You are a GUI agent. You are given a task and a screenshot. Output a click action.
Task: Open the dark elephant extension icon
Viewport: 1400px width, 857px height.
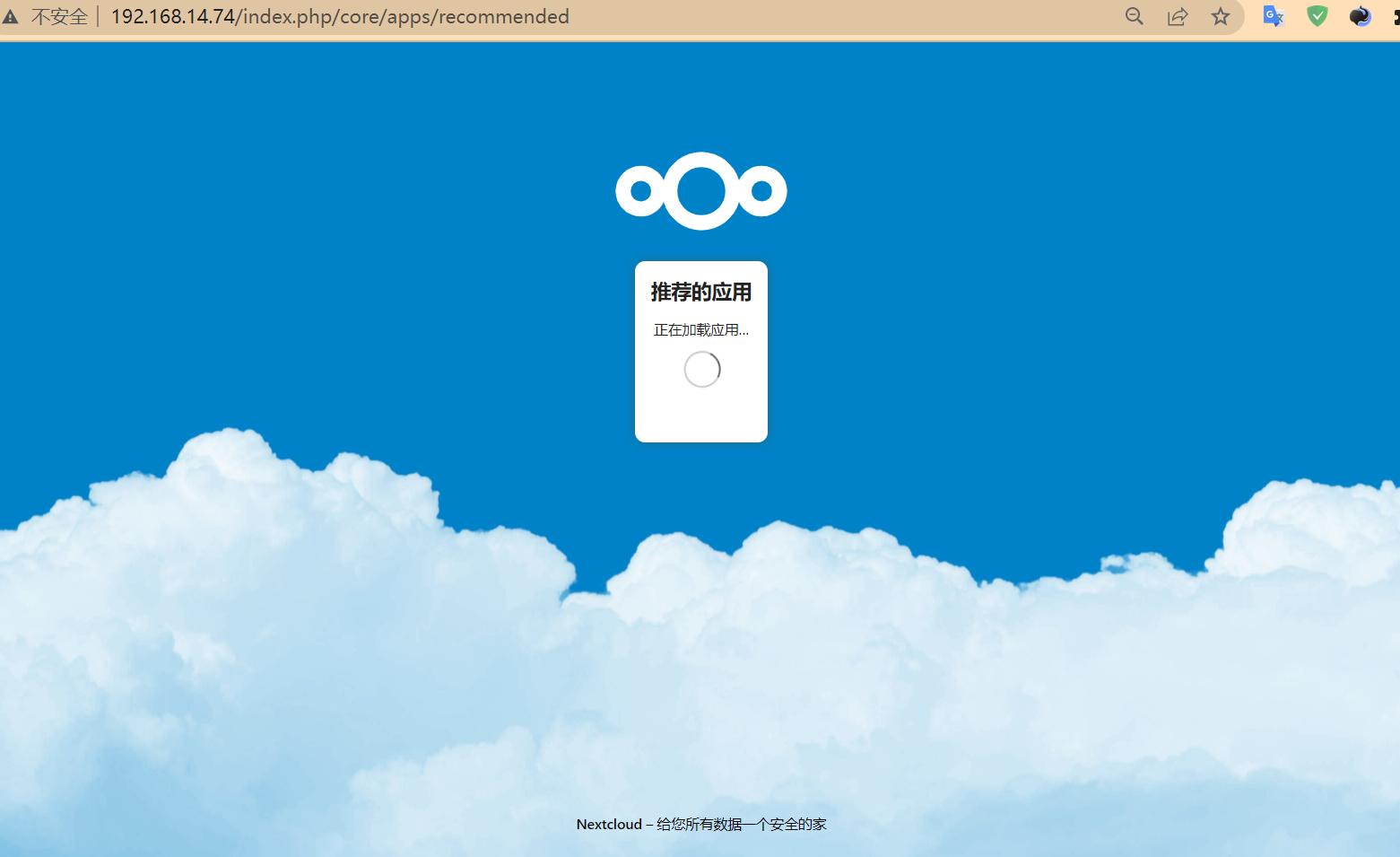[1360, 17]
